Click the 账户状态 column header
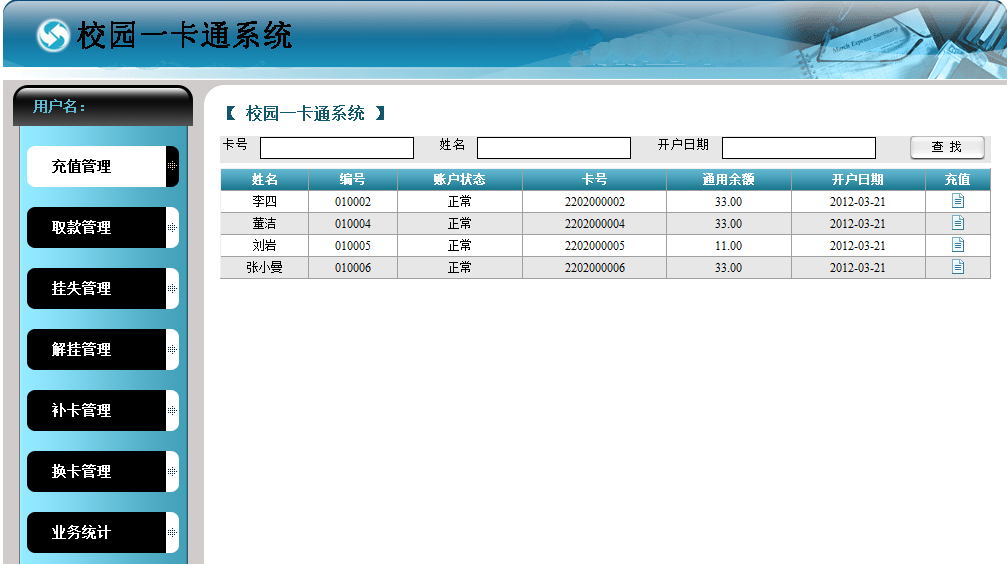 460,179
